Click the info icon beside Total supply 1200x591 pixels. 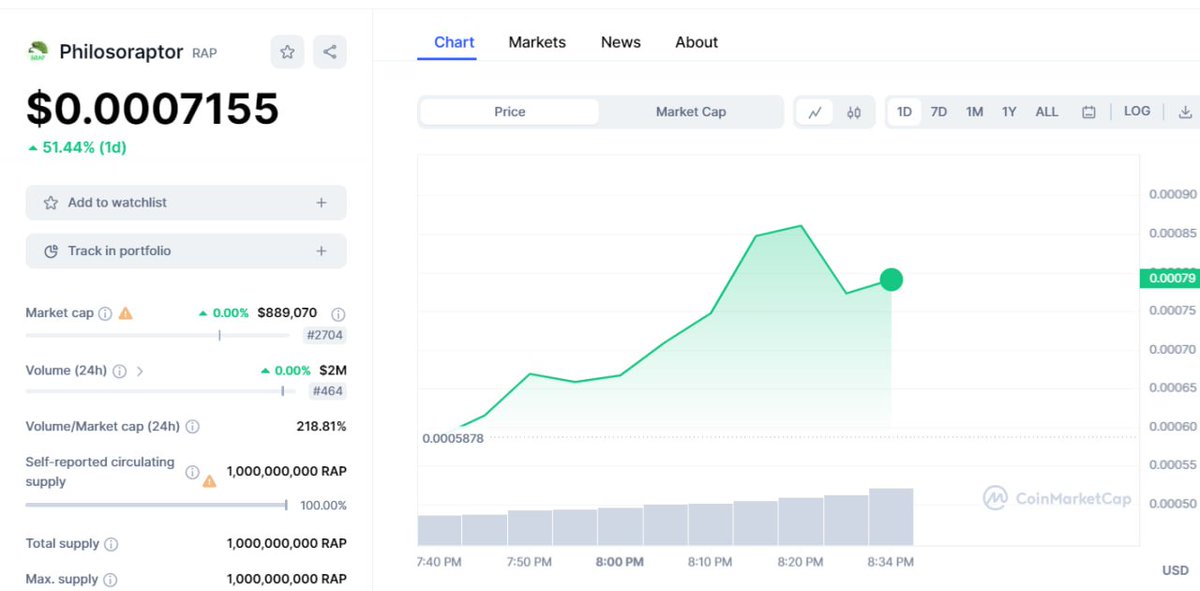pos(111,544)
